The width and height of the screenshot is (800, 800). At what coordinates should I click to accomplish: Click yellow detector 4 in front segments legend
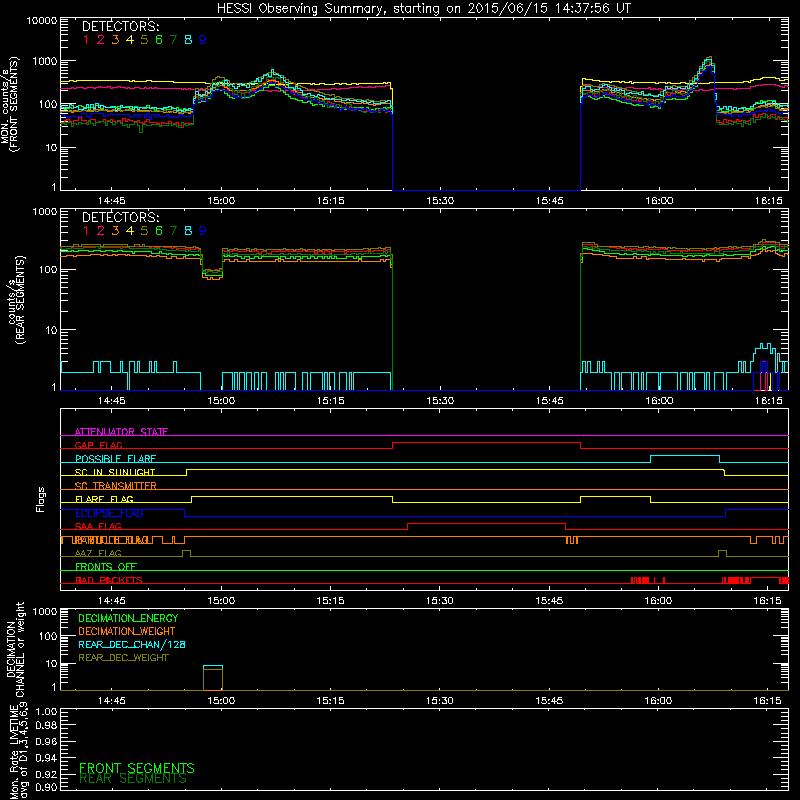coord(130,40)
